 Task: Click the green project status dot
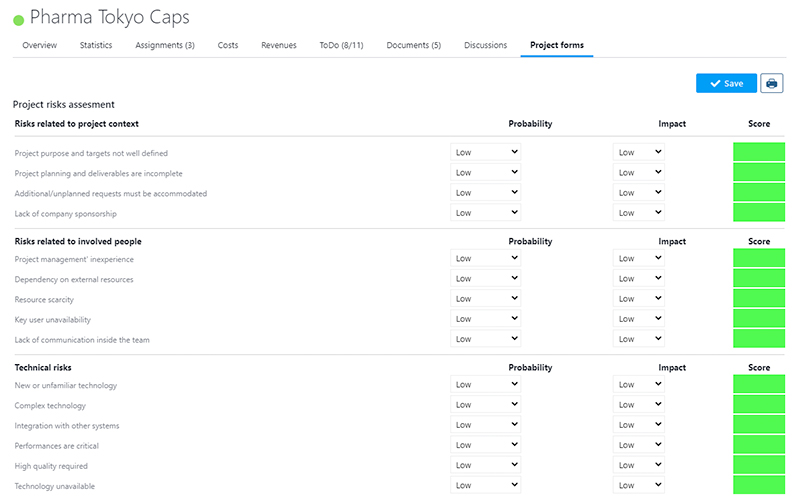[x=18, y=19]
